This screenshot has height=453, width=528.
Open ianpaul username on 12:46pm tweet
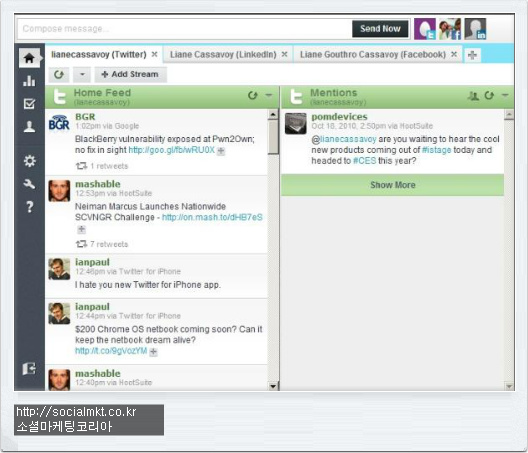pyautogui.click(x=92, y=262)
